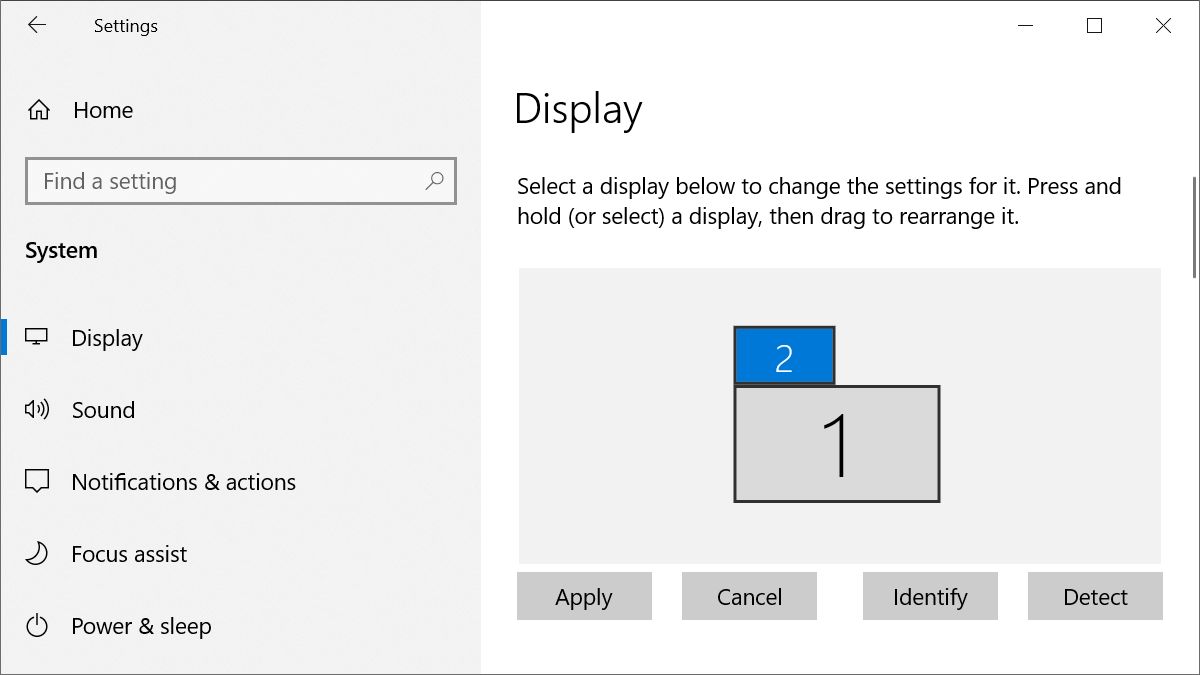The width and height of the screenshot is (1200, 675).
Task: Click the vertical scrollbar on the right
Action: click(1194, 227)
